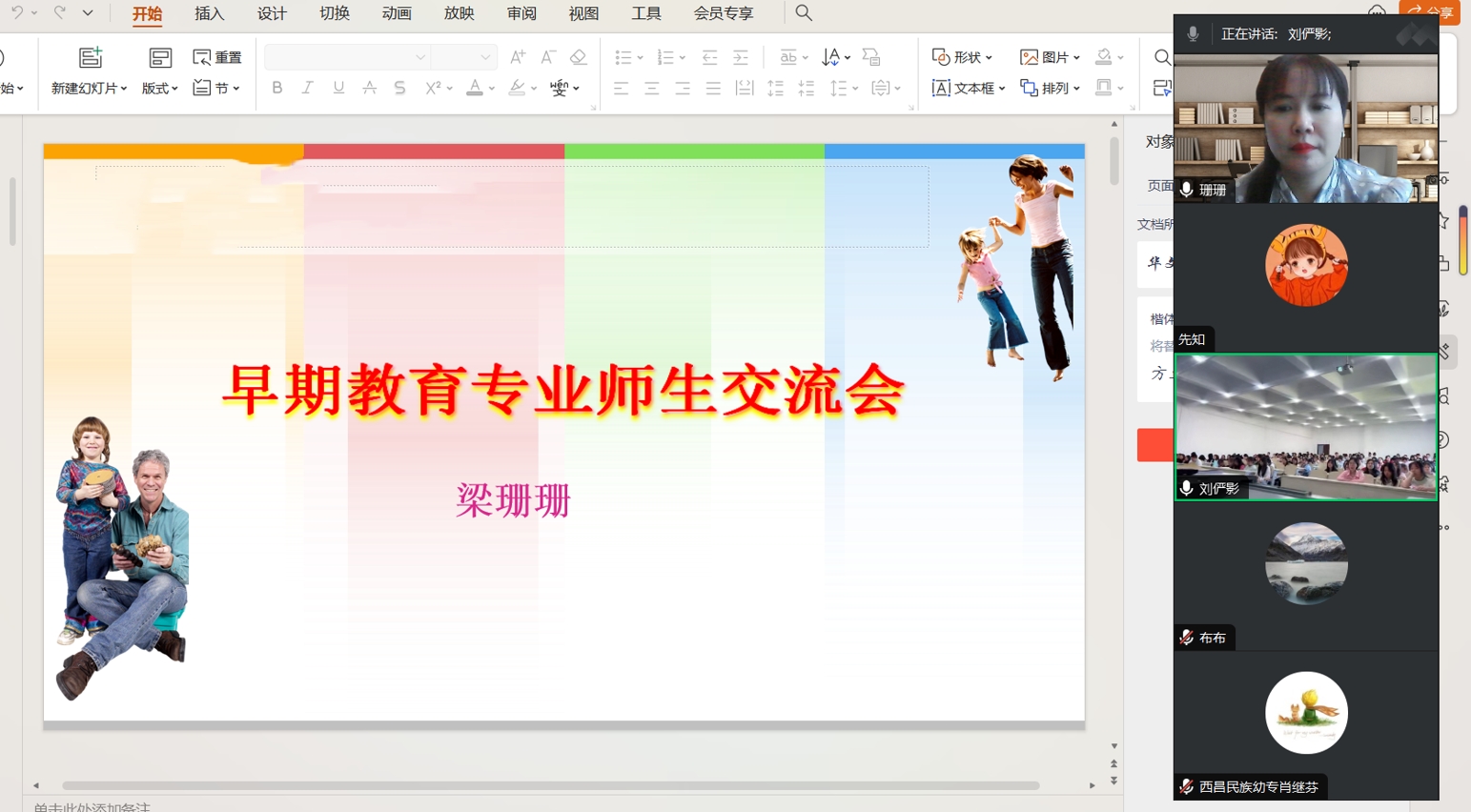Image resolution: width=1471 pixels, height=812 pixels.
Task: Click the New Slide (新建幻灯片) icon
Action: coord(90,58)
